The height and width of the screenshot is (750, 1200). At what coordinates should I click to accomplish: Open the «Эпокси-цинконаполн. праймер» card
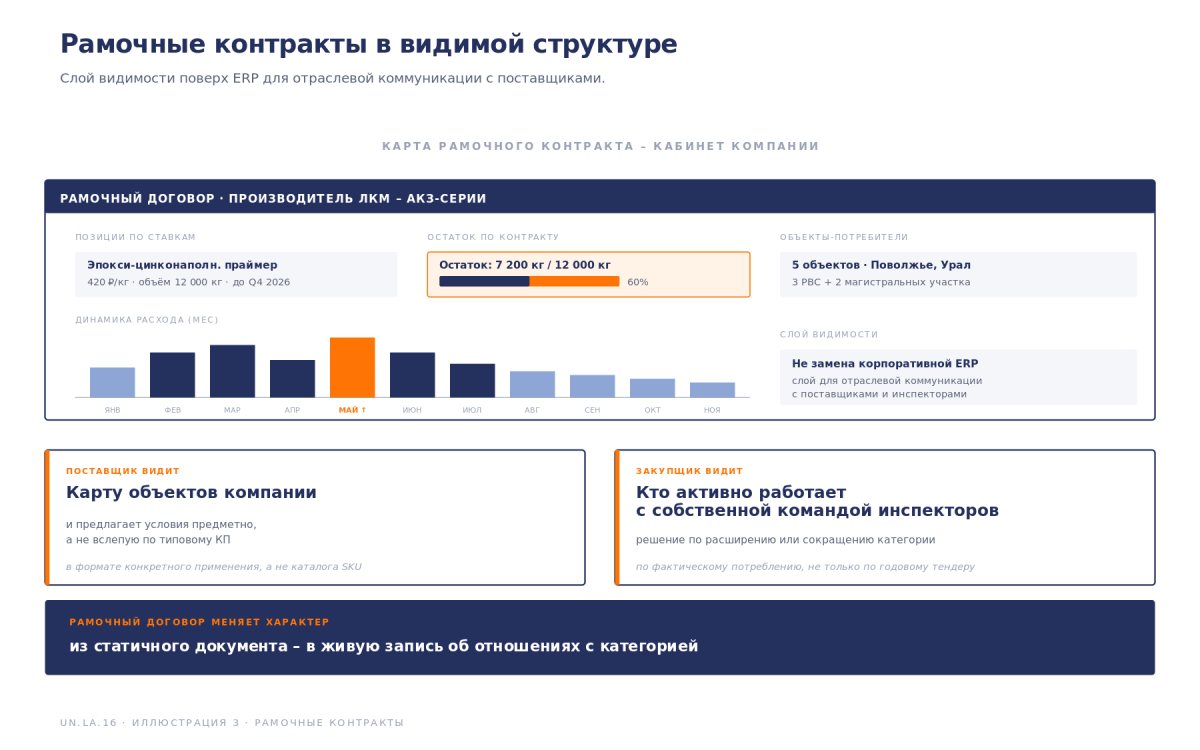236,274
